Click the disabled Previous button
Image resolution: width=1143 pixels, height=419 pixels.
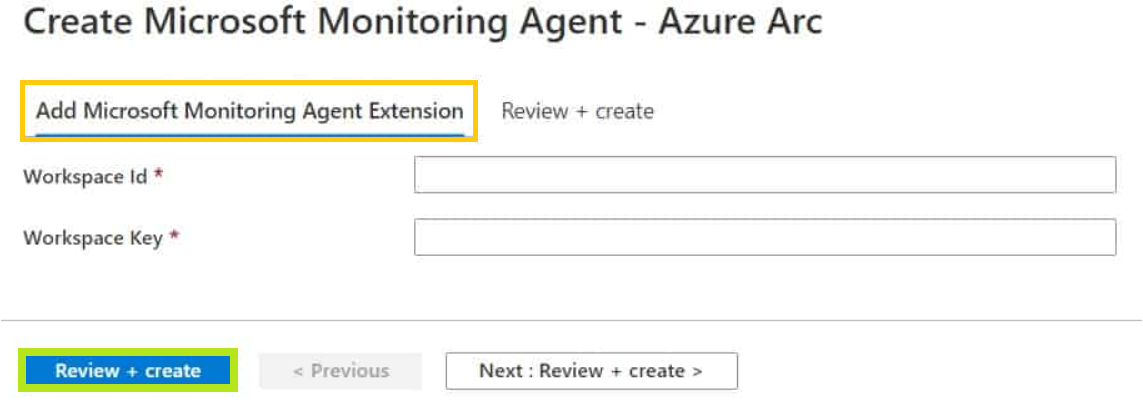click(340, 371)
